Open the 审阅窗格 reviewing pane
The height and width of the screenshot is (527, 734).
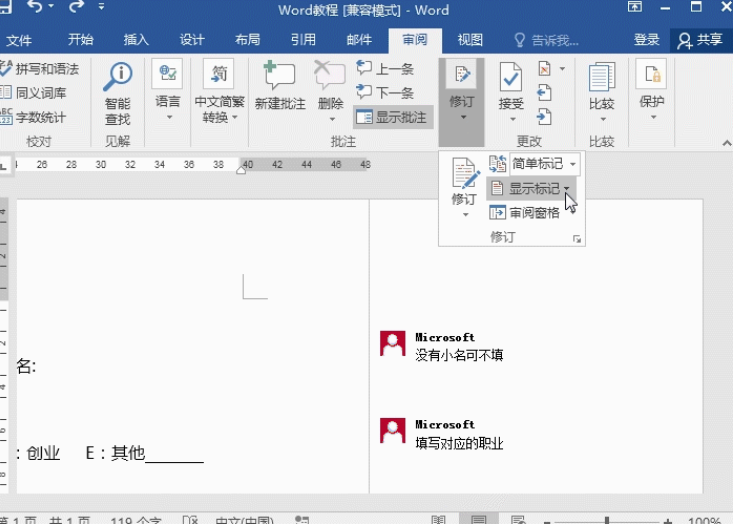point(524,213)
